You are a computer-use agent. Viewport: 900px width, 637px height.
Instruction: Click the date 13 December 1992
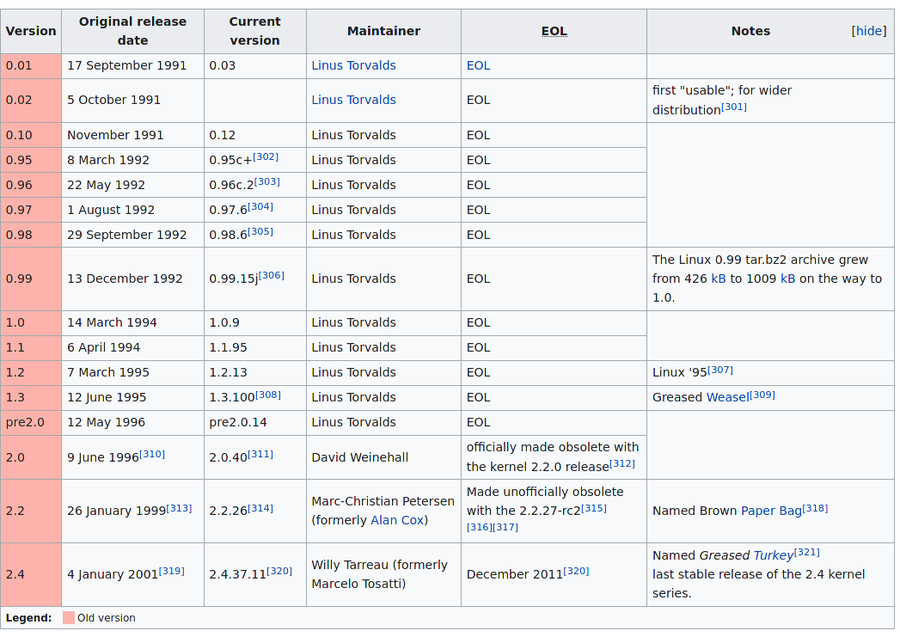coord(125,279)
